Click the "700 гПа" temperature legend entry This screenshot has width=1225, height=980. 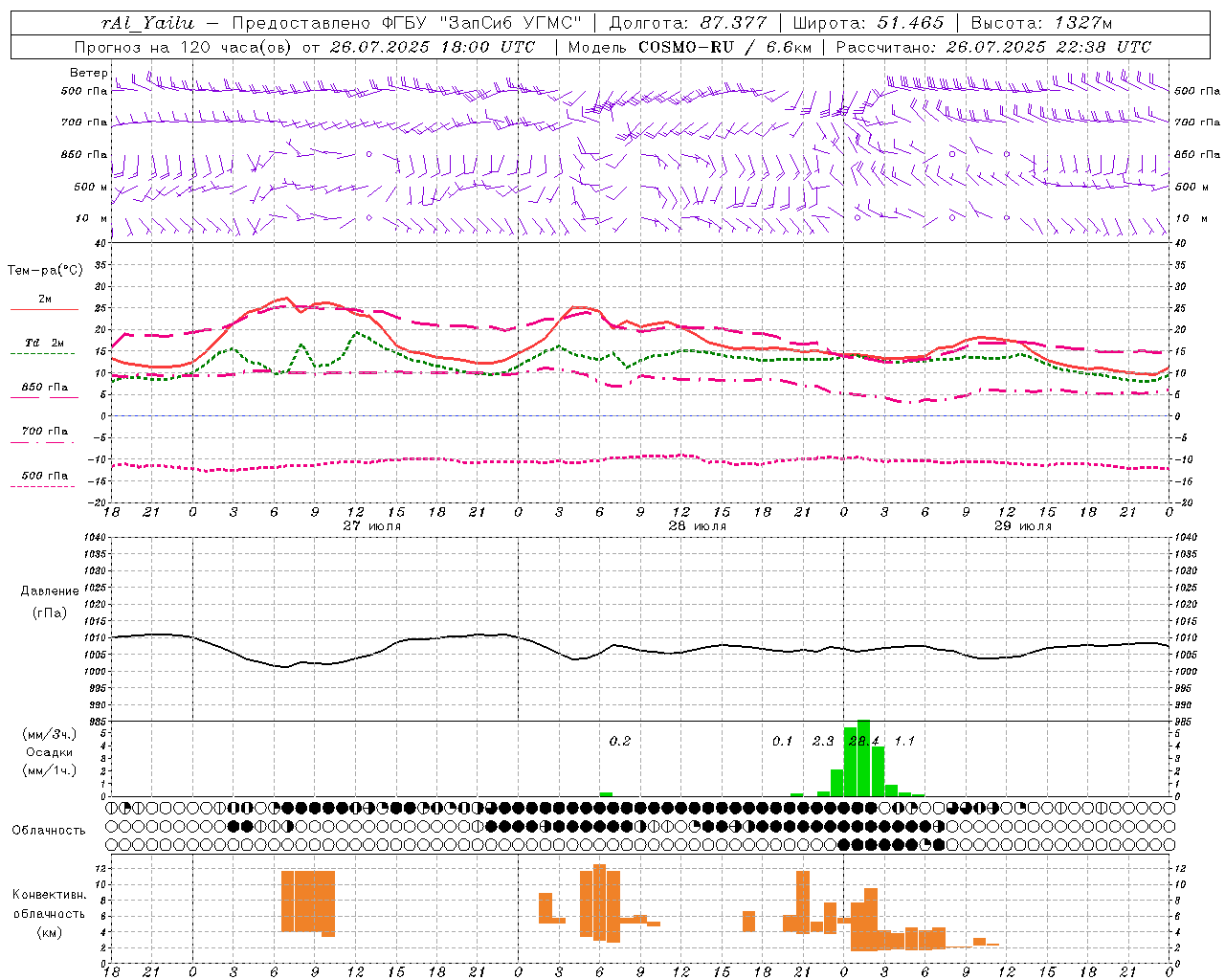45,431
